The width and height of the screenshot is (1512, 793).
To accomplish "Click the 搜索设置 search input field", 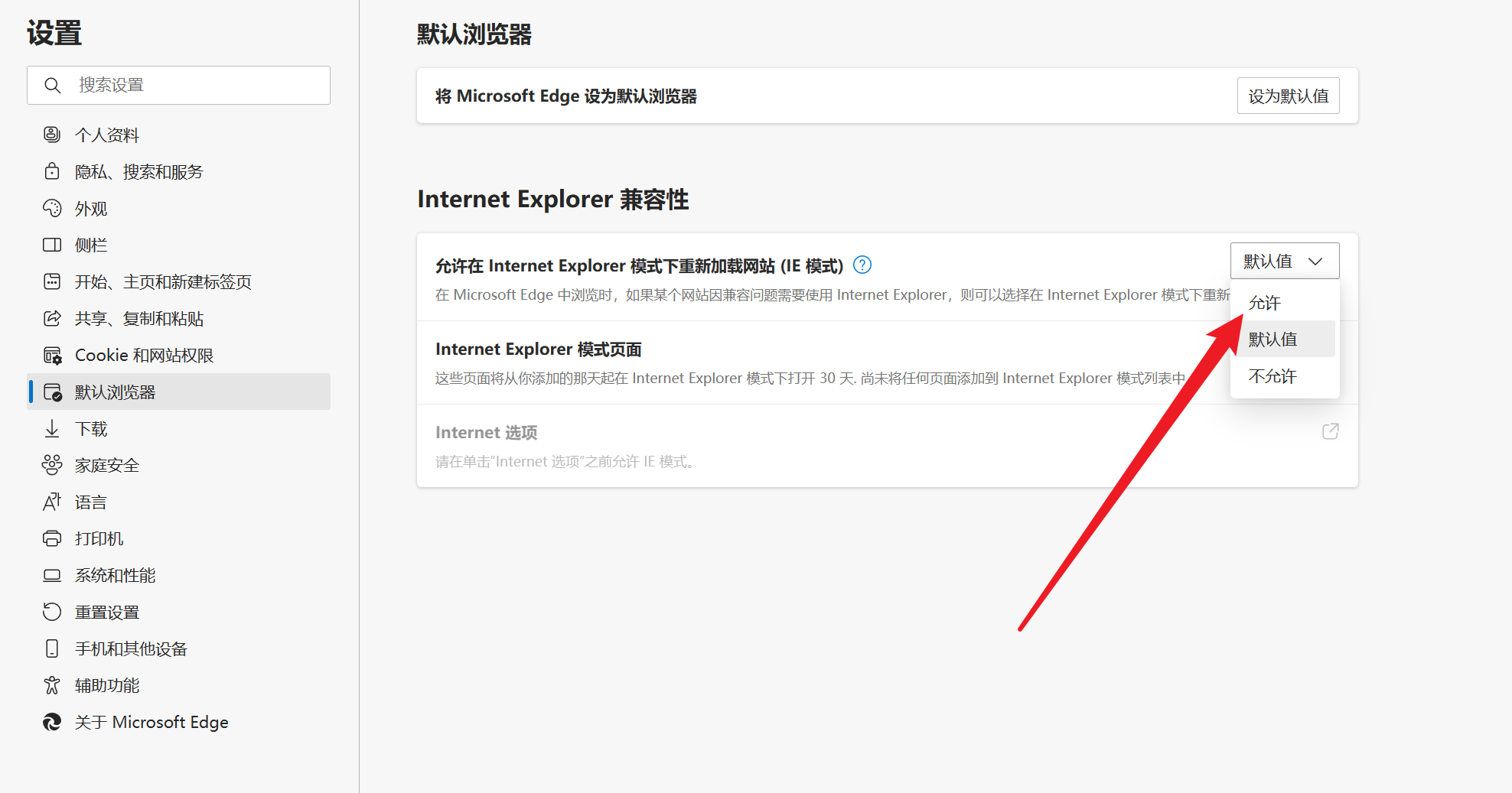I will coord(178,85).
